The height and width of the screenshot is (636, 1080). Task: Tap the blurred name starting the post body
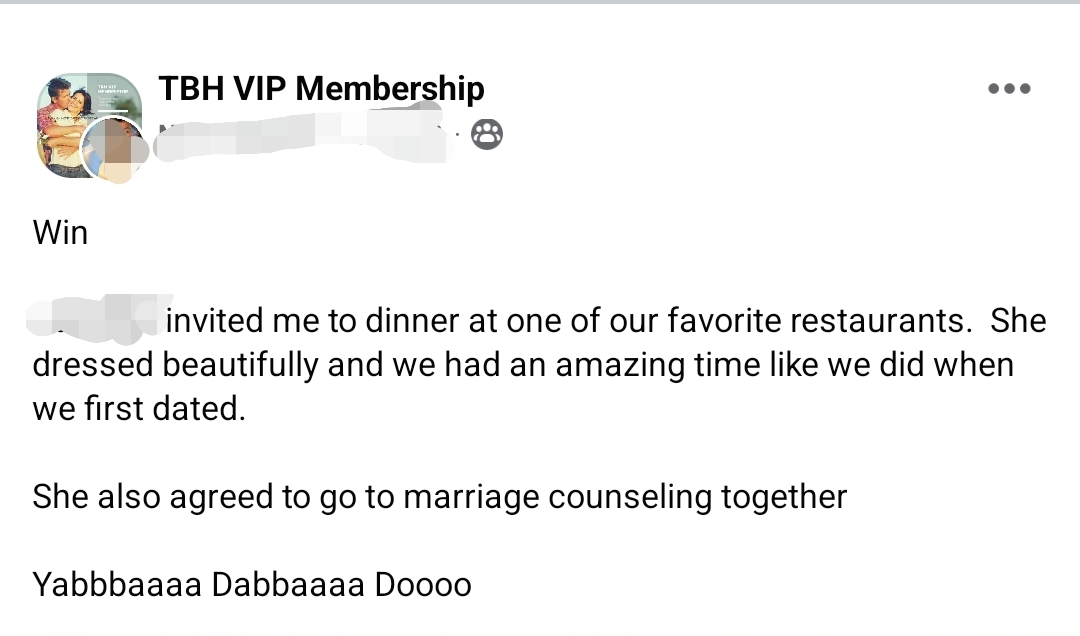coord(97,316)
